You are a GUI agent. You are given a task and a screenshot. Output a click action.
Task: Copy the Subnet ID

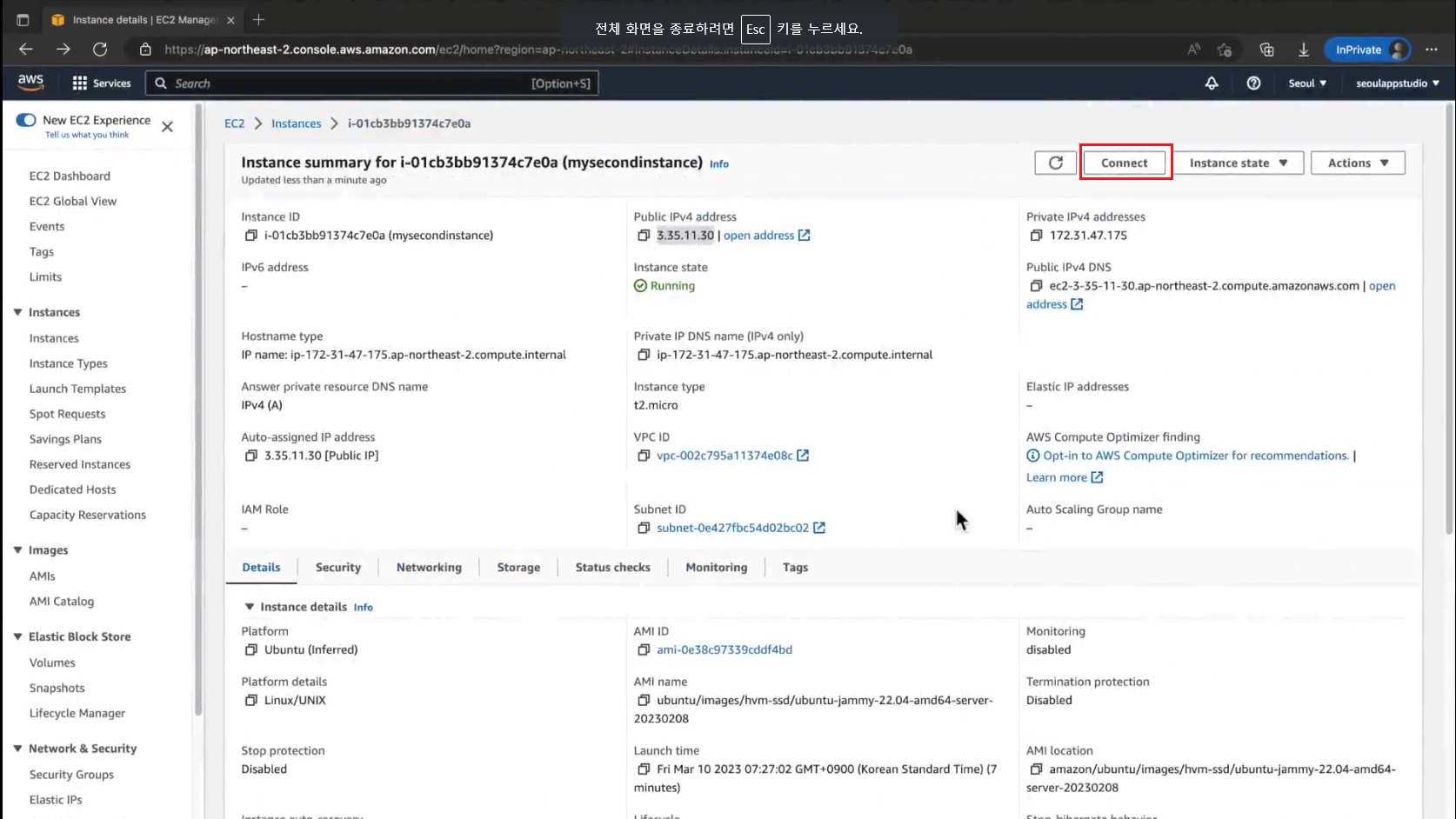coord(644,528)
